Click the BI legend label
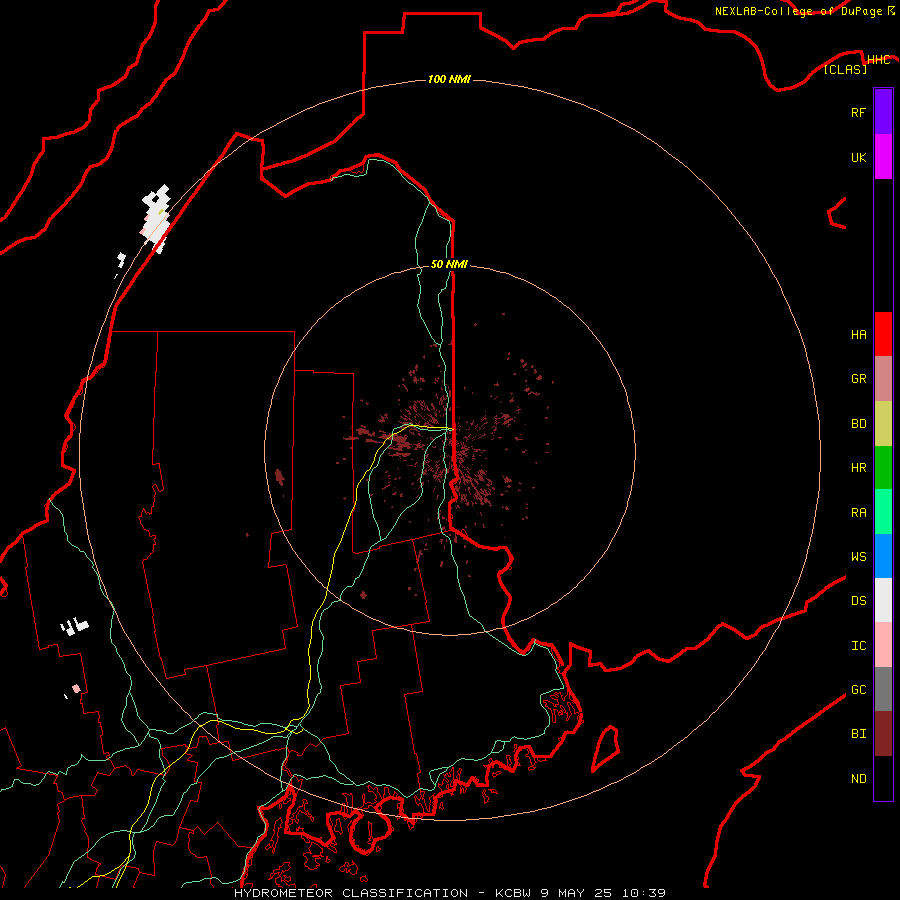900x900 pixels. tap(858, 734)
